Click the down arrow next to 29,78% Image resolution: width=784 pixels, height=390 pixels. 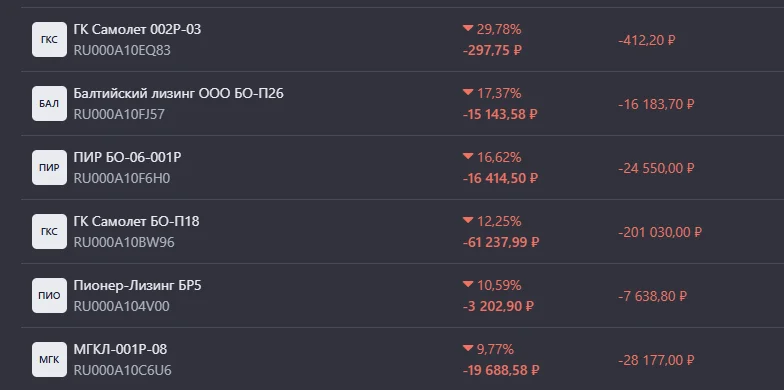[x=468, y=28]
